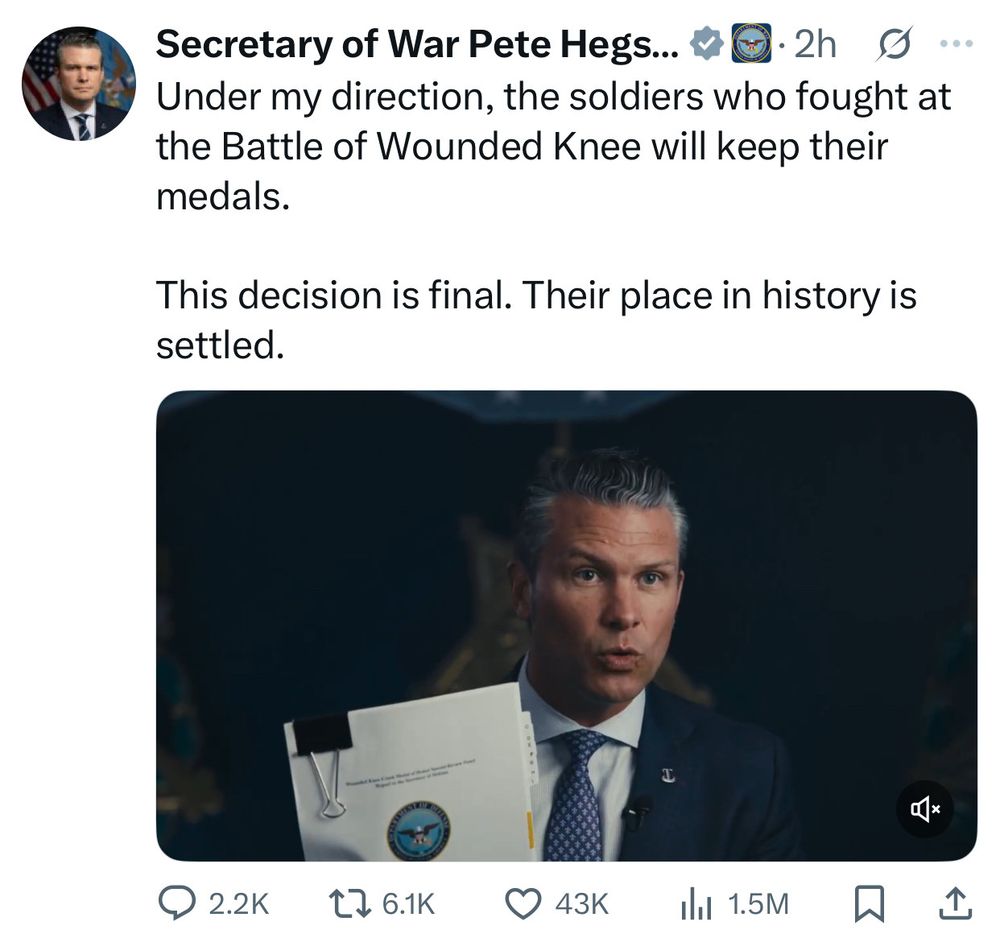Click the 43K likes count
The height and width of the screenshot is (942, 1000).
click(x=581, y=905)
